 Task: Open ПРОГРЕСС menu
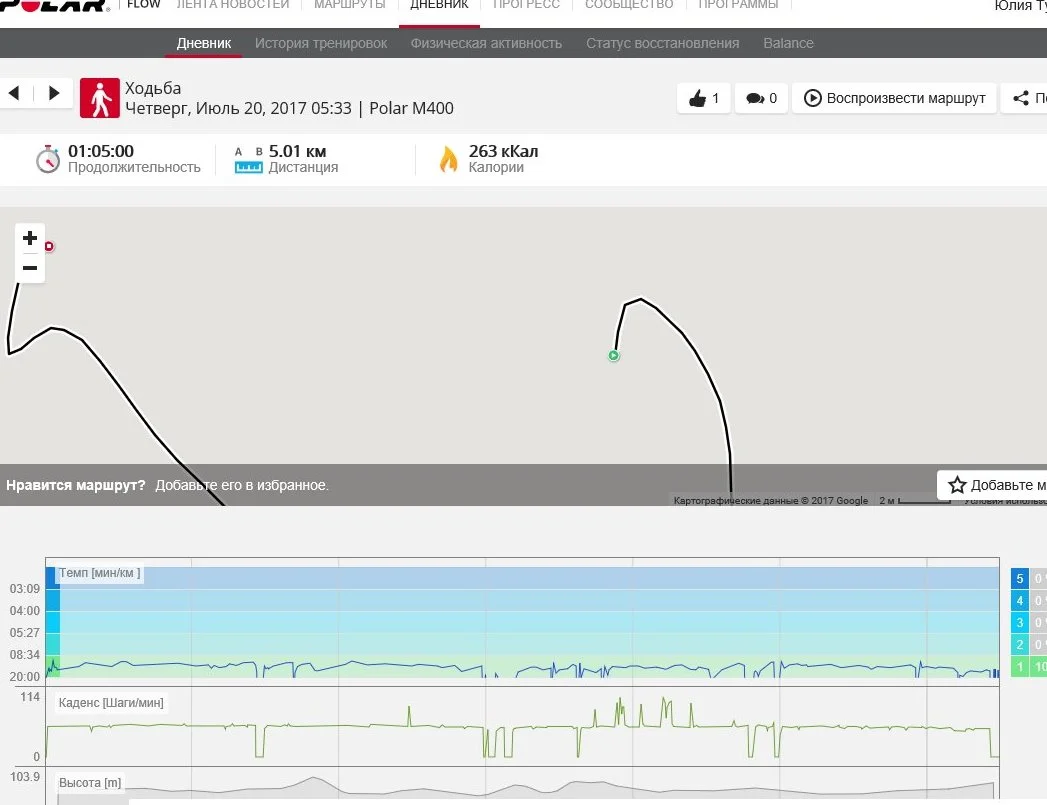[x=526, y=5]
